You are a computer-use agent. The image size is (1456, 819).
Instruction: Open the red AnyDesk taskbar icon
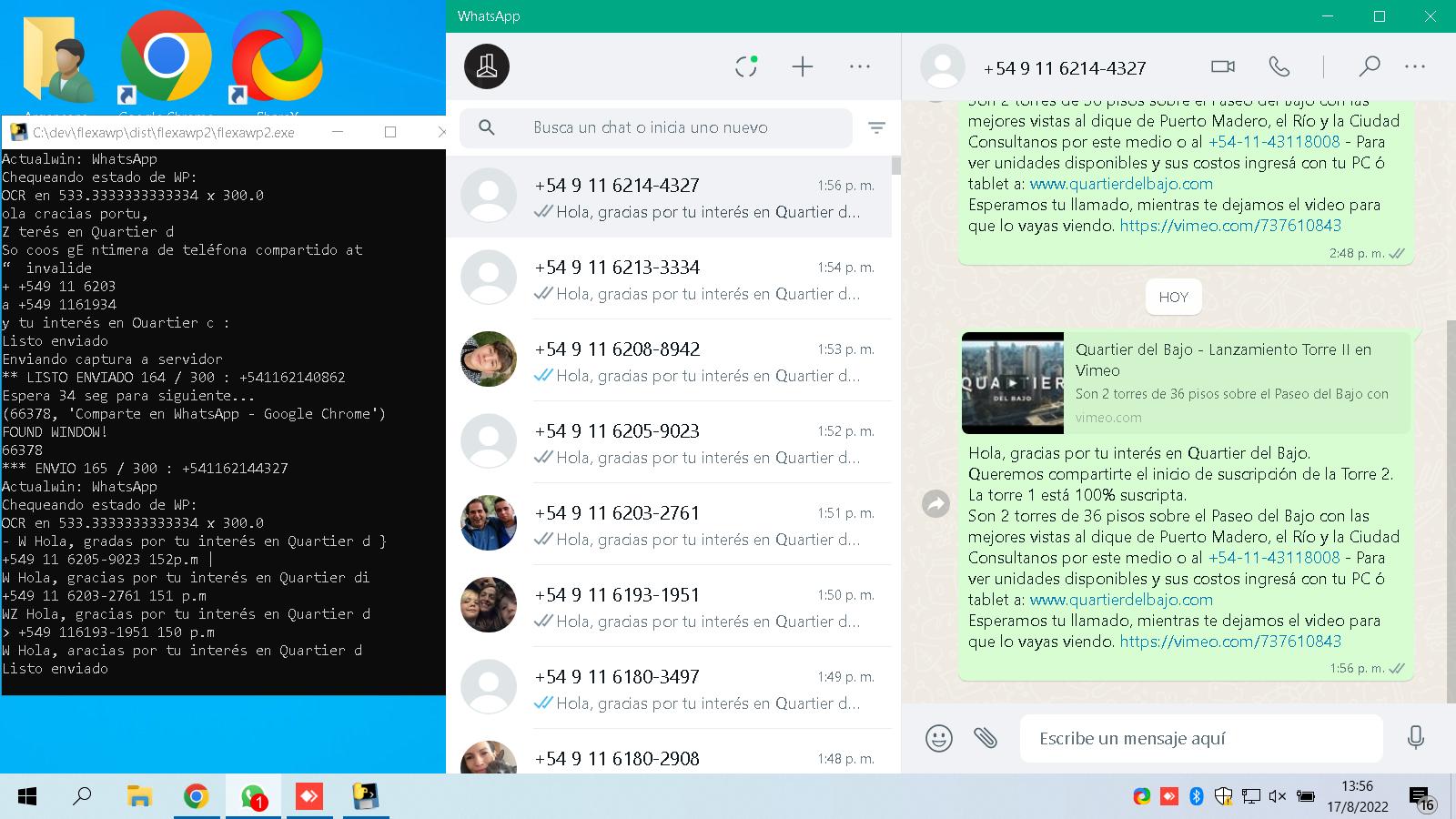(309, 797)
